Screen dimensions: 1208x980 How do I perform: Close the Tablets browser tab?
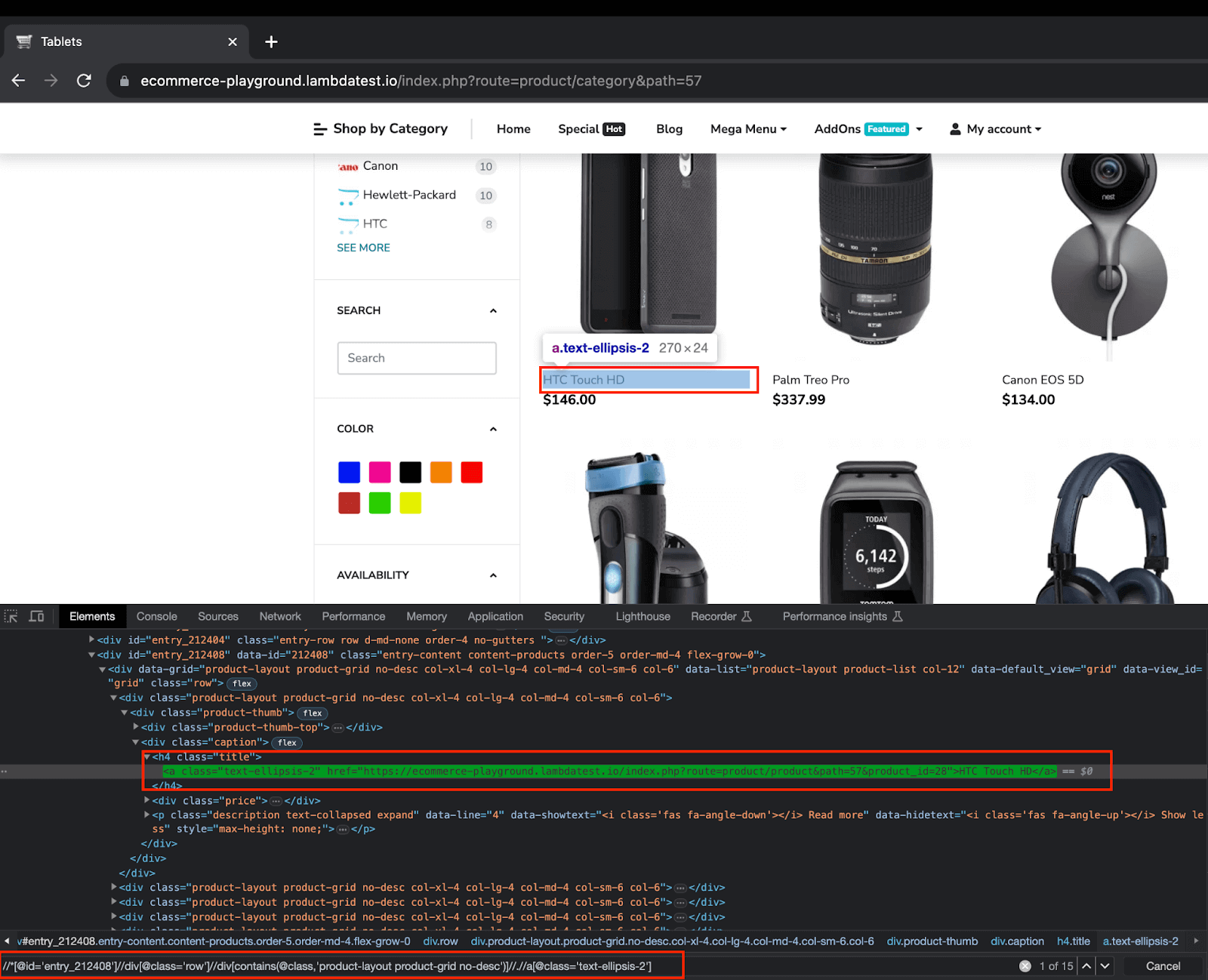click(233, 42)
